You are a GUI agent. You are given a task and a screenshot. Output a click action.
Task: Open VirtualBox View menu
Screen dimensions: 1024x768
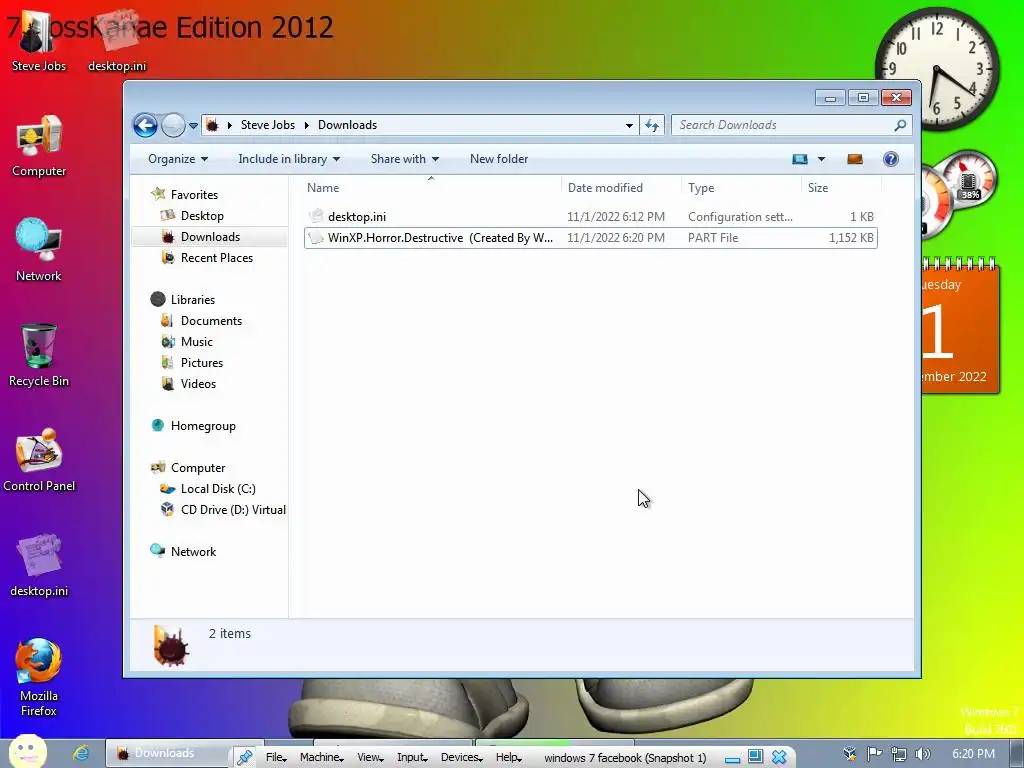click(x=370, y=757)
